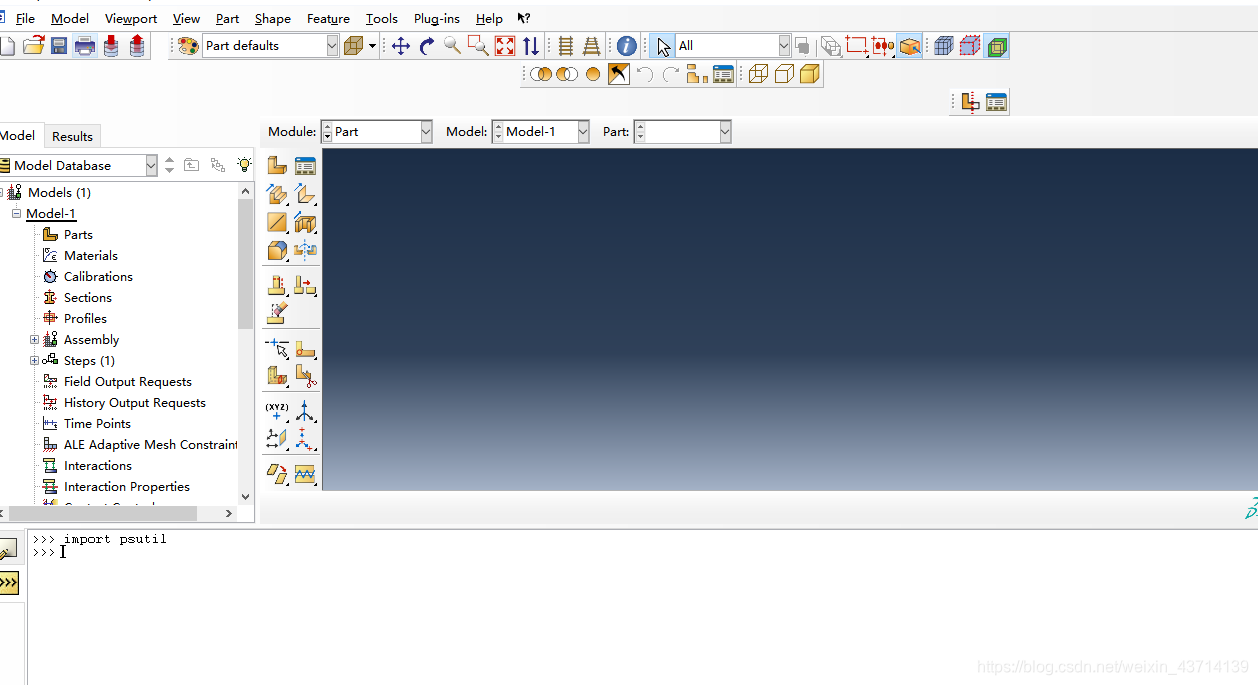Select Materials in the model tree
Image resolution: width=1258 pixels, height=685 pixels.
90,255
